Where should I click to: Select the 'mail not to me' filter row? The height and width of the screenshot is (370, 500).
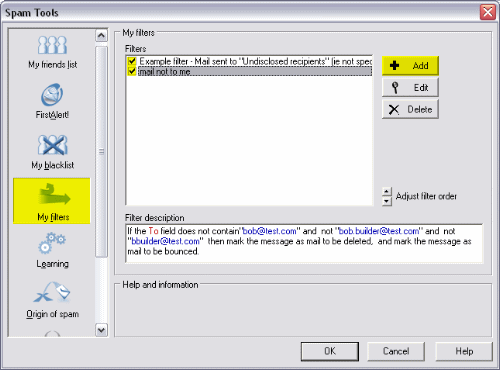[255, 71]
